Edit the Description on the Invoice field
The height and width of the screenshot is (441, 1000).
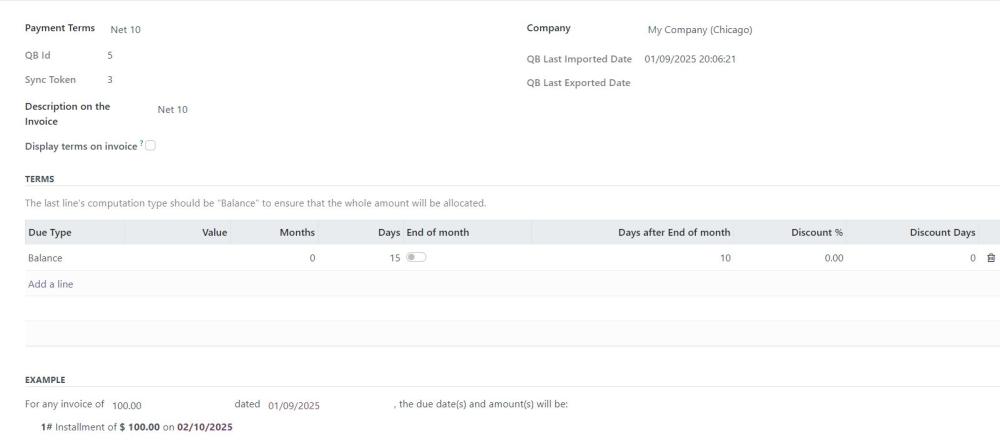coord(173,110)
